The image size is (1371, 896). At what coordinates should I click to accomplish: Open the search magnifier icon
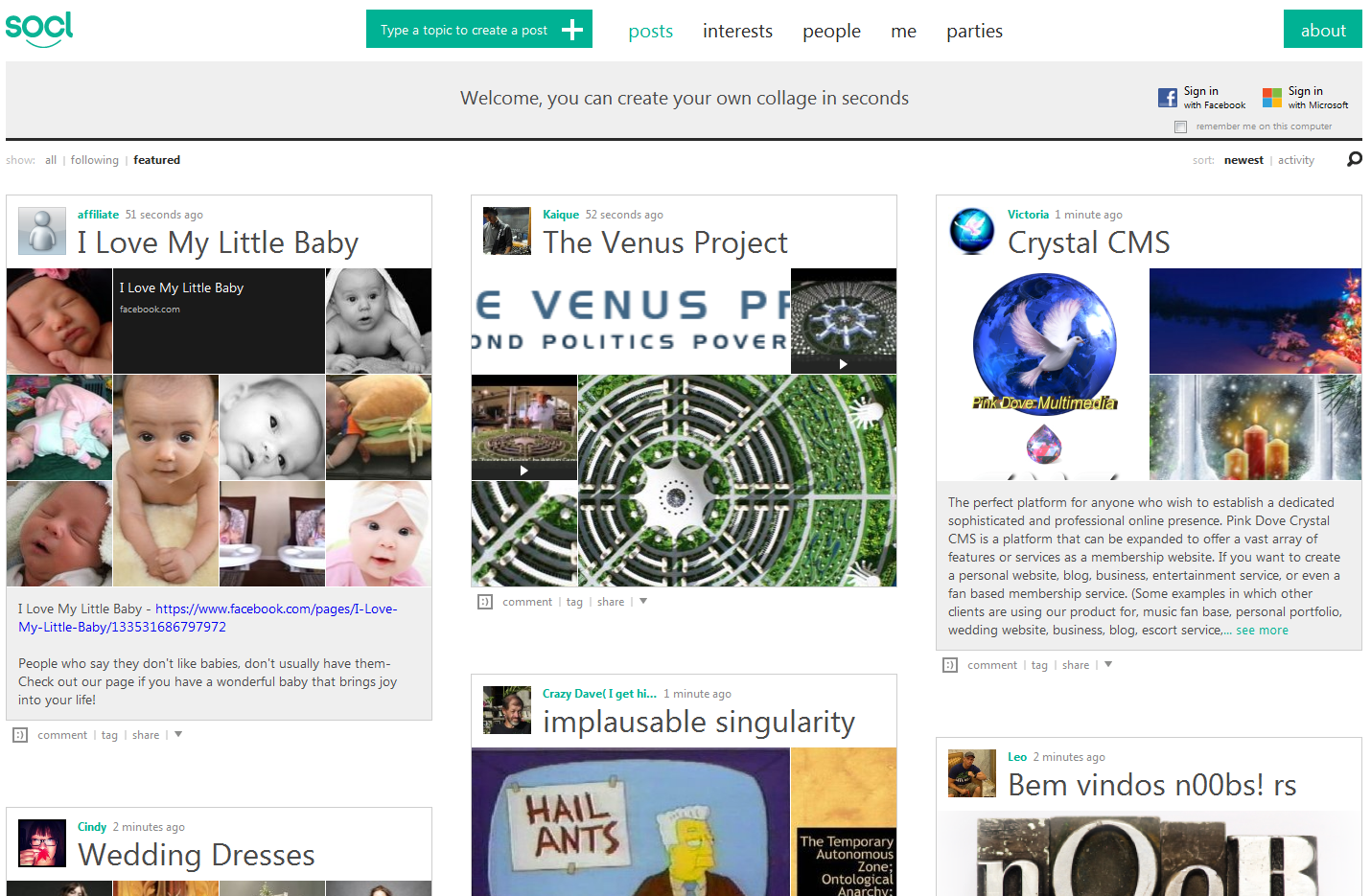click(x=1354, y=159)
